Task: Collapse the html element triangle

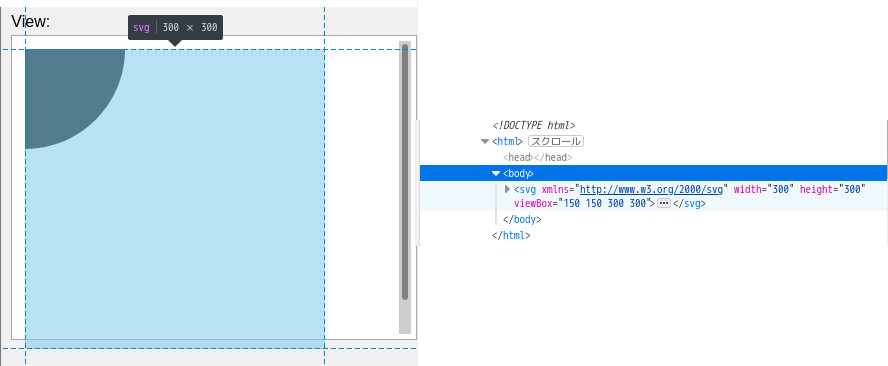Action: (x=485, y=142)
